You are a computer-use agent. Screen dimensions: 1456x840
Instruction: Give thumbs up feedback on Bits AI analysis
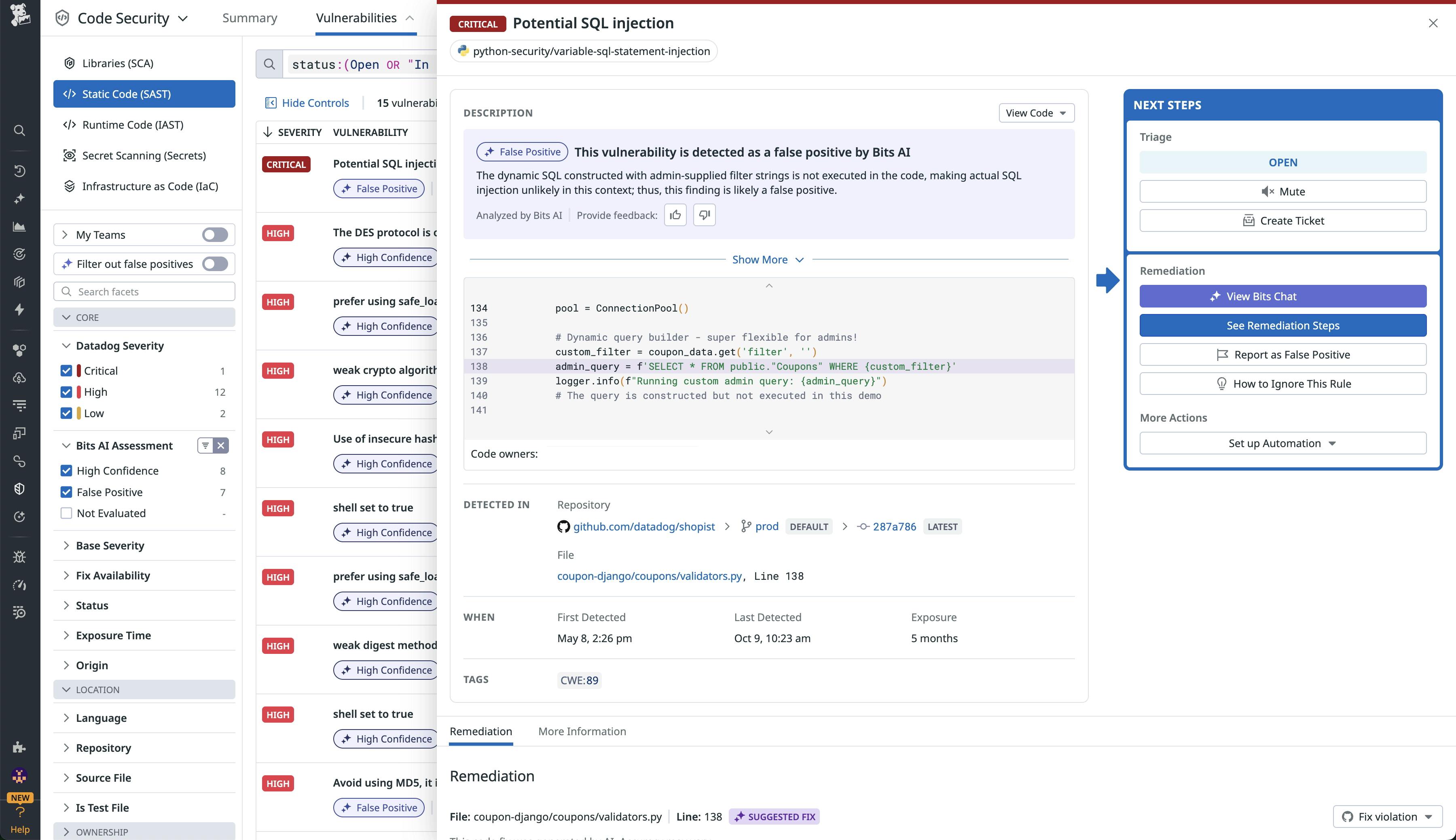[x=675, y=214]
